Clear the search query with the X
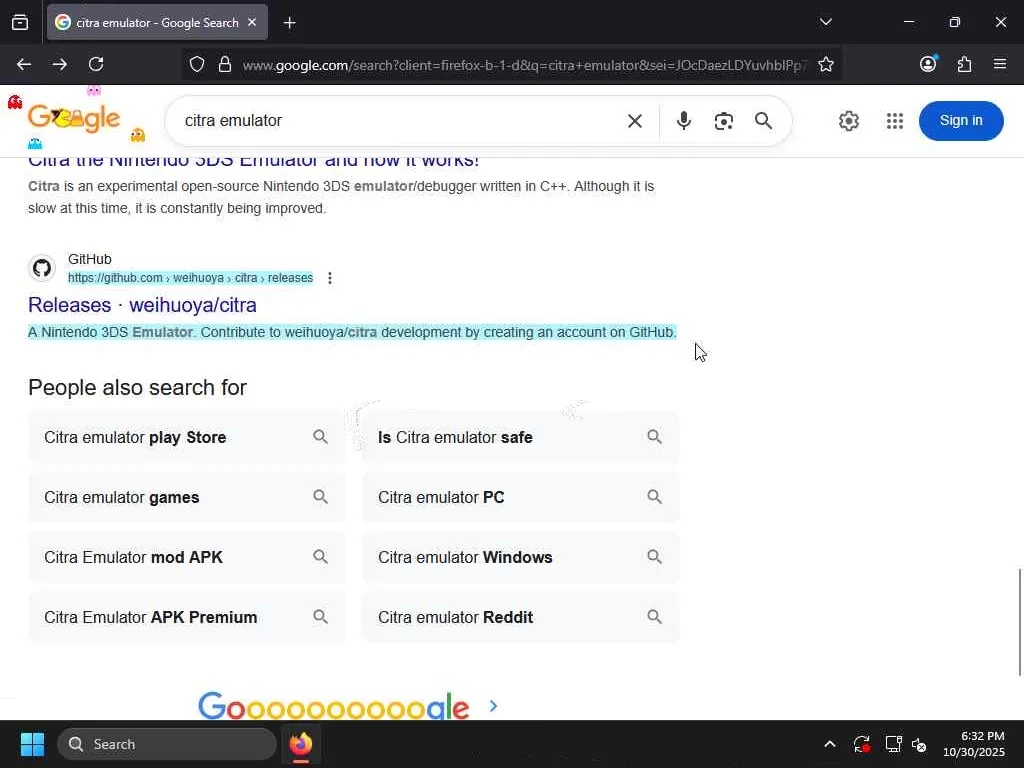The height and width of the screenshot is (768, 1024). 635,121
